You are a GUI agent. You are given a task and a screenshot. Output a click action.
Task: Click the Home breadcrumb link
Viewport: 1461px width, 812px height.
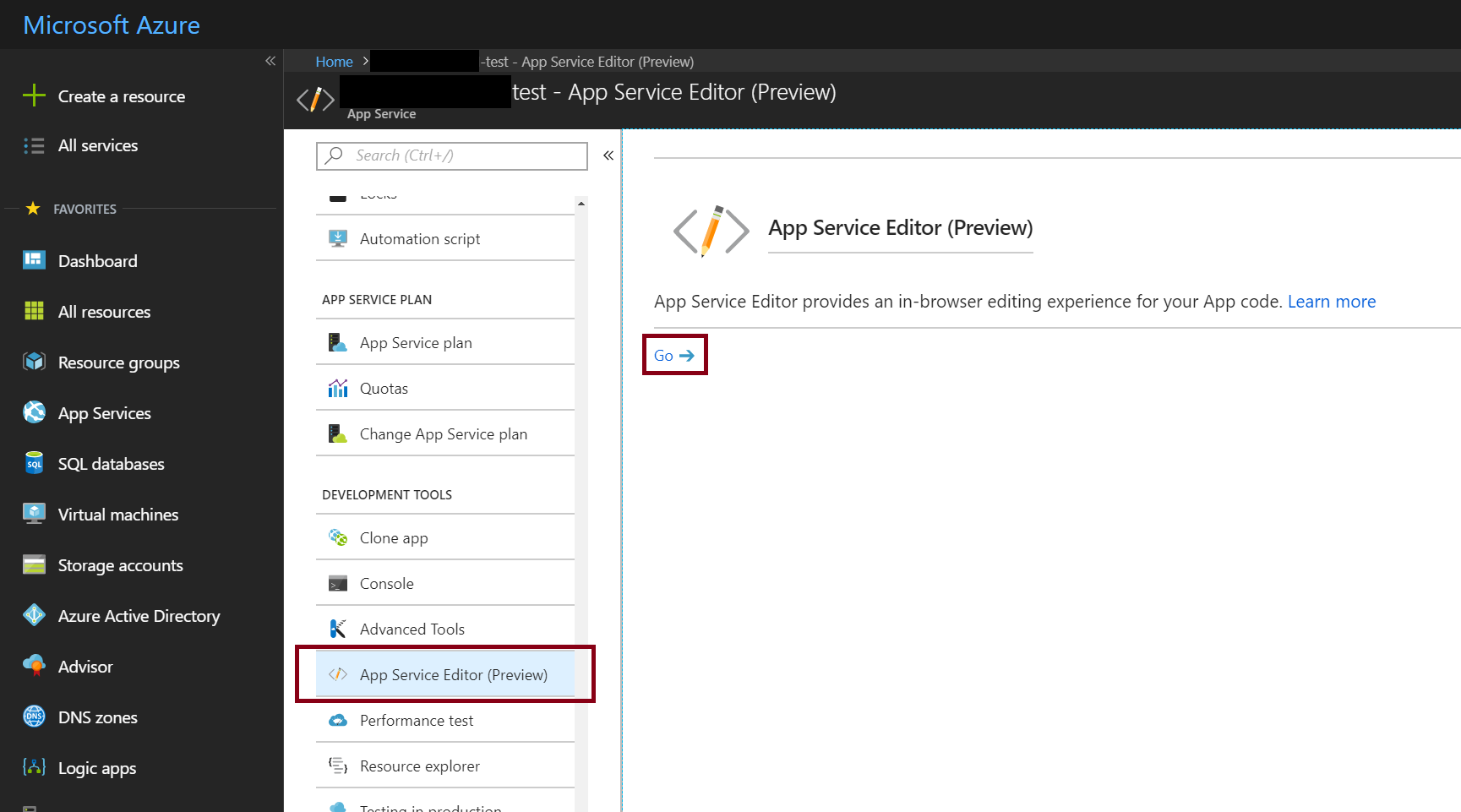tap(334, 62)
